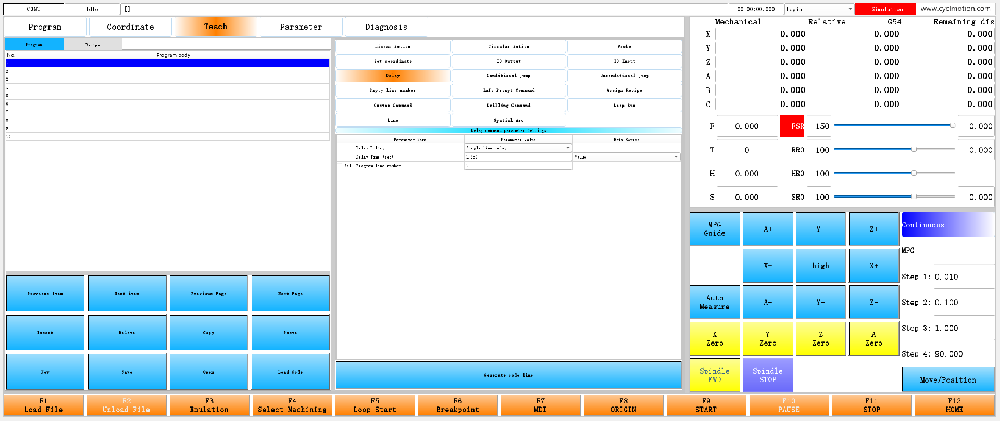Open the mode dropdown in top bar

pos(819,9)
